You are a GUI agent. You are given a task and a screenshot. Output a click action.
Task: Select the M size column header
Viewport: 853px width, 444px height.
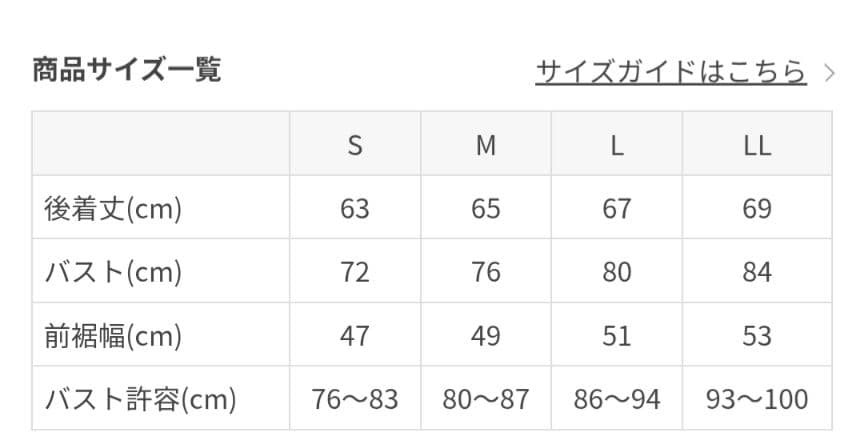485,145
